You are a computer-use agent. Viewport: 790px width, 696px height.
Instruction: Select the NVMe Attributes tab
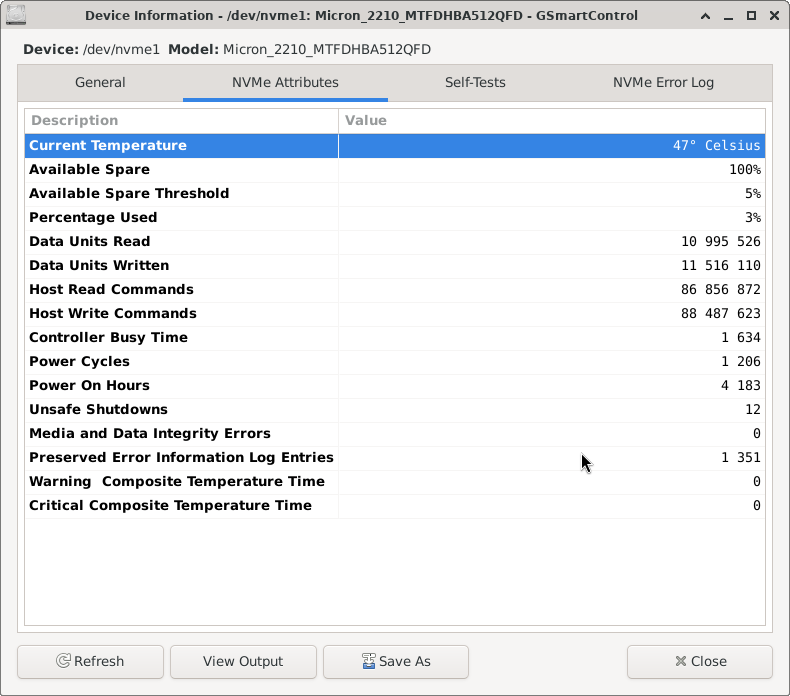point(285,83)
